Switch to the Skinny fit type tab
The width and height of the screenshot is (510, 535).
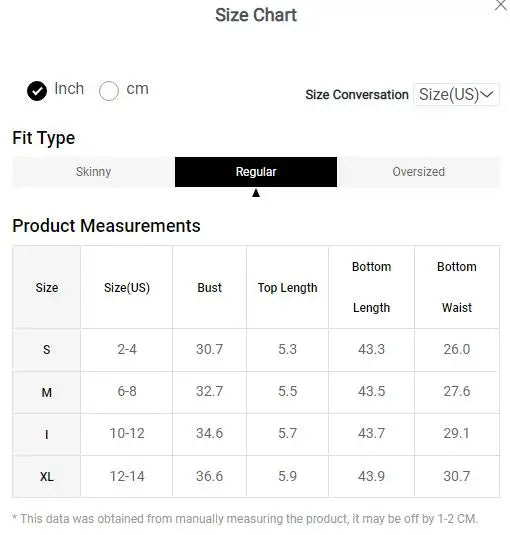93,172
